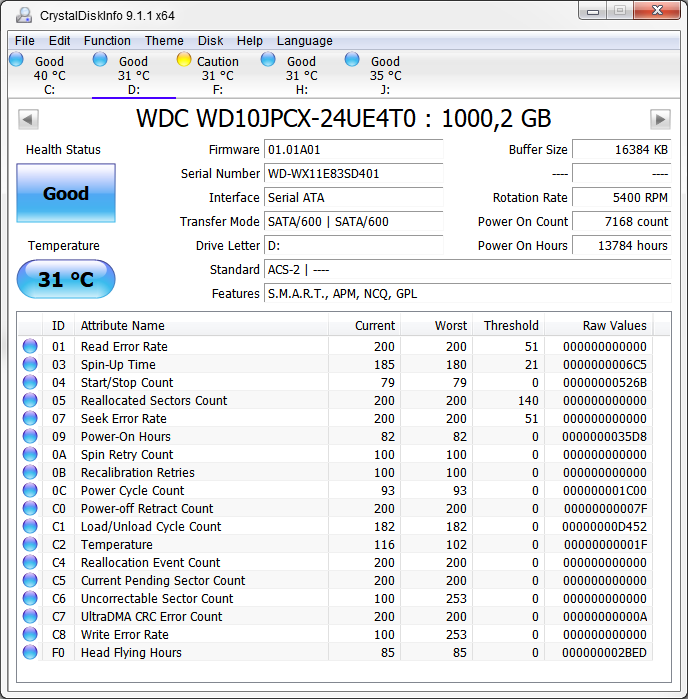Click the Current column header
Image resolution: width=688 pixels, height=699 pixels.
(364, 325)
